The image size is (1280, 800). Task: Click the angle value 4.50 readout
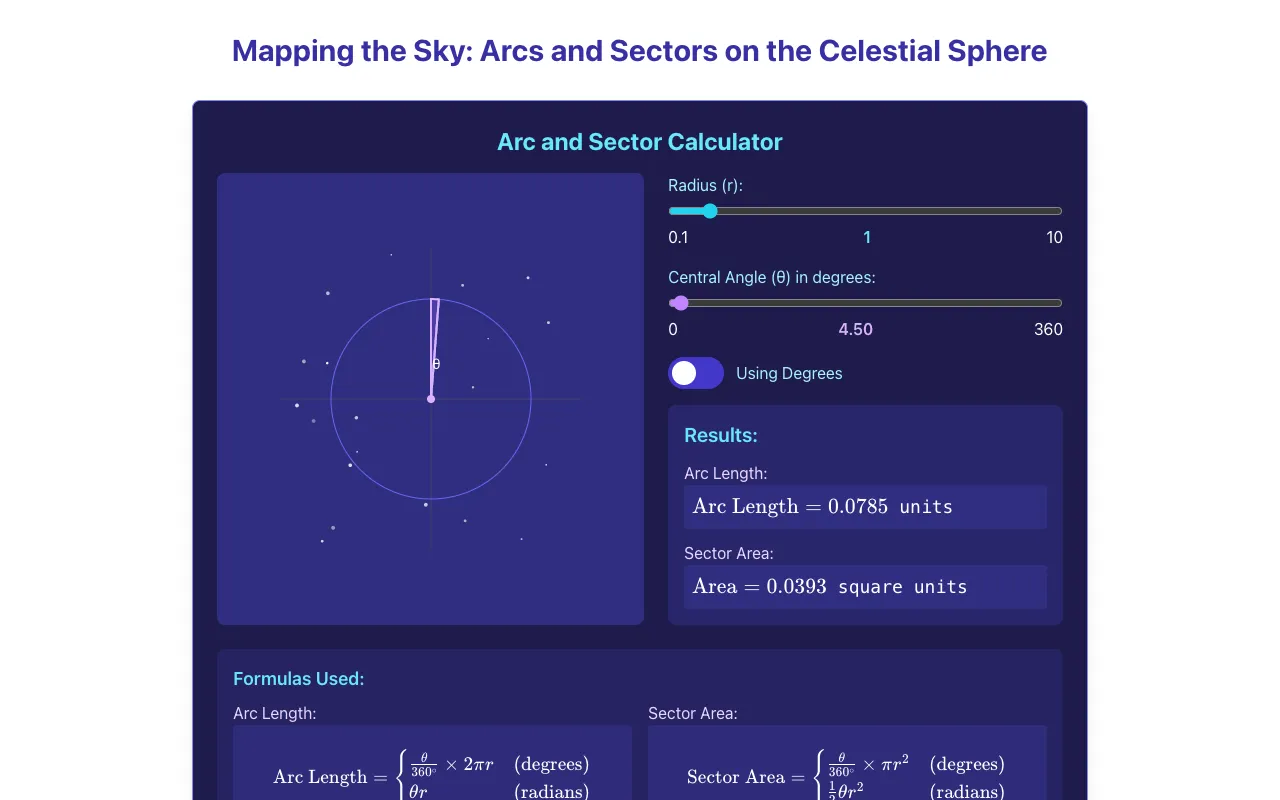pyautogui.click(x=856, y=329)
